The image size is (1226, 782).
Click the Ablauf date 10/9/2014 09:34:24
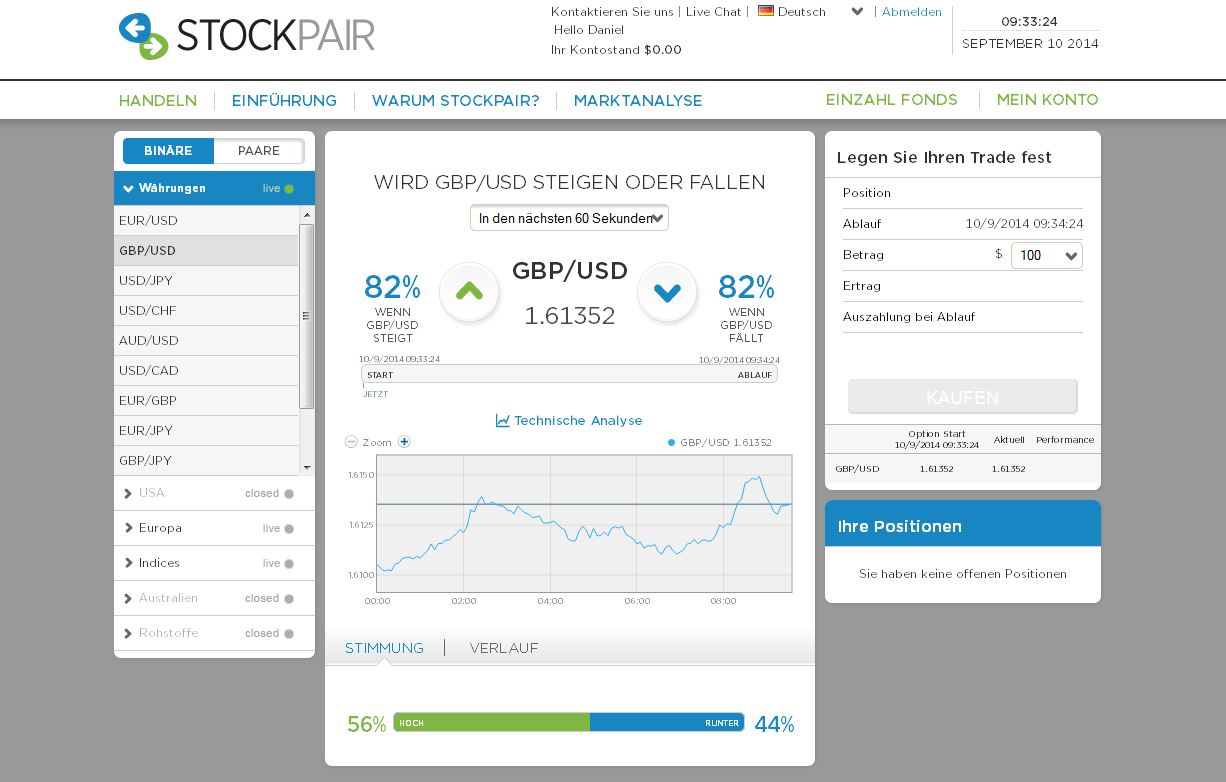coord(1024,224)
